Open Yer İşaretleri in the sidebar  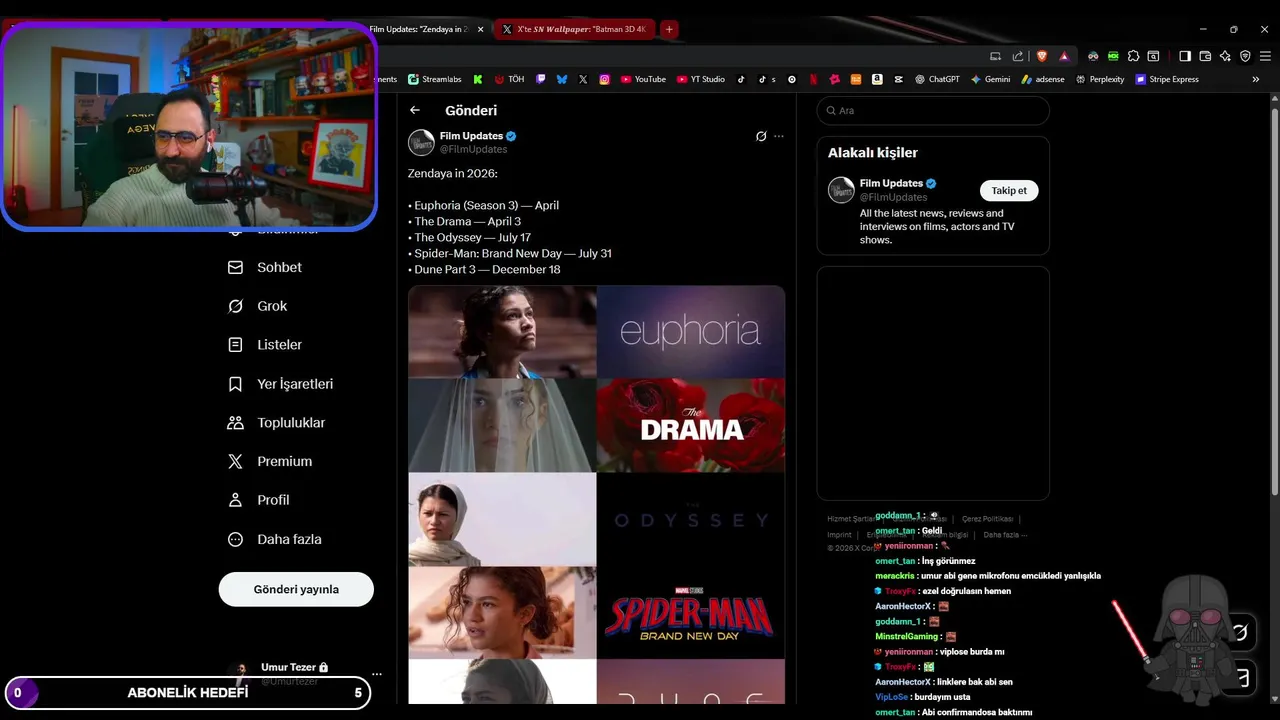click(x=281, y=384)
